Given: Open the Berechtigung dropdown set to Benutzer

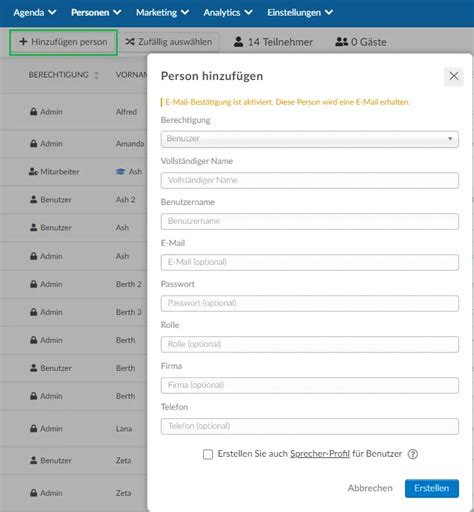Looking at the screenshot, I should (310, 139).
